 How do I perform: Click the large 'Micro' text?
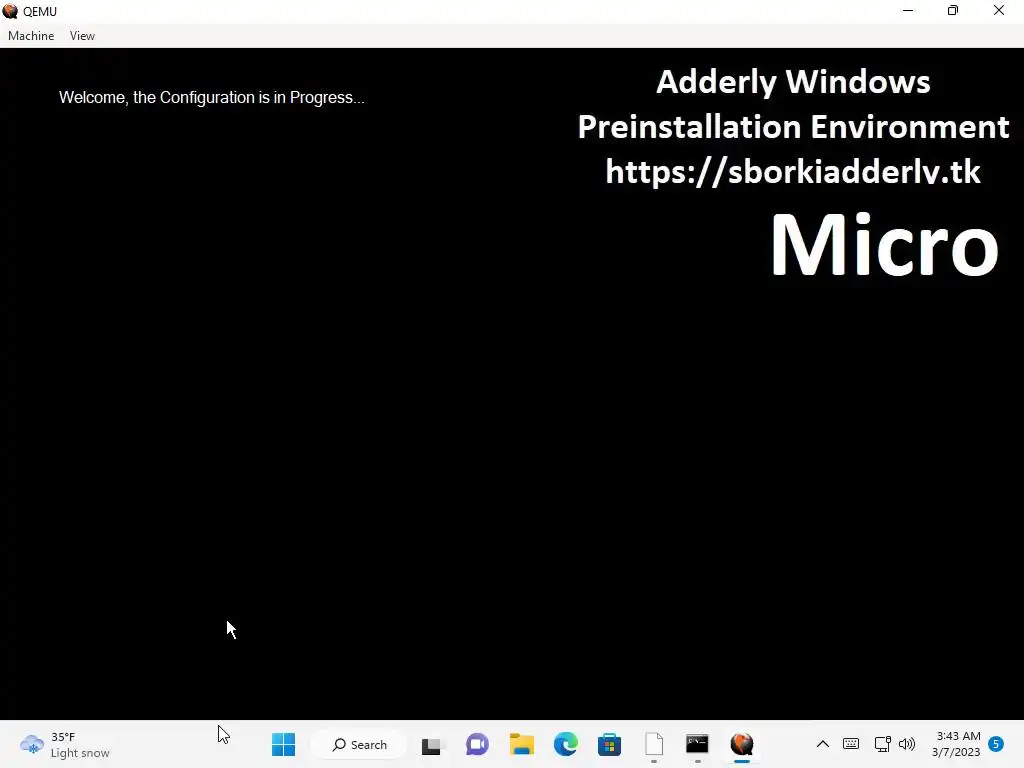884,244
